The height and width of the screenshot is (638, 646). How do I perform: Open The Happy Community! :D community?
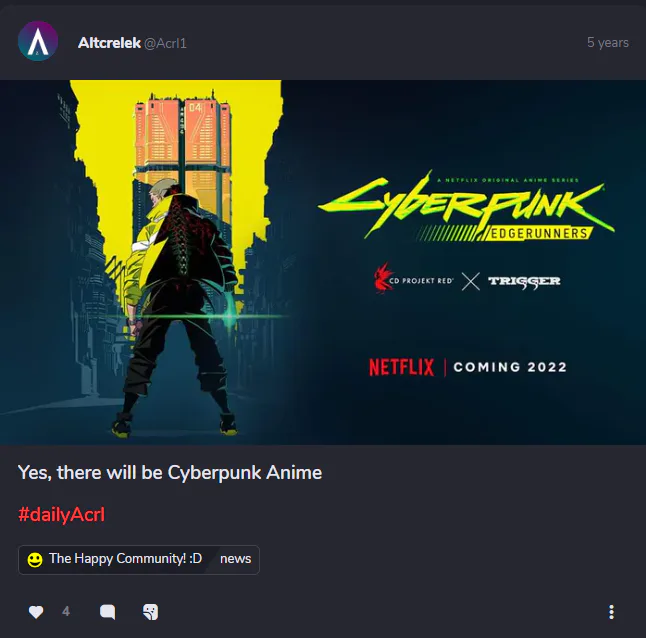pos(125,559)
